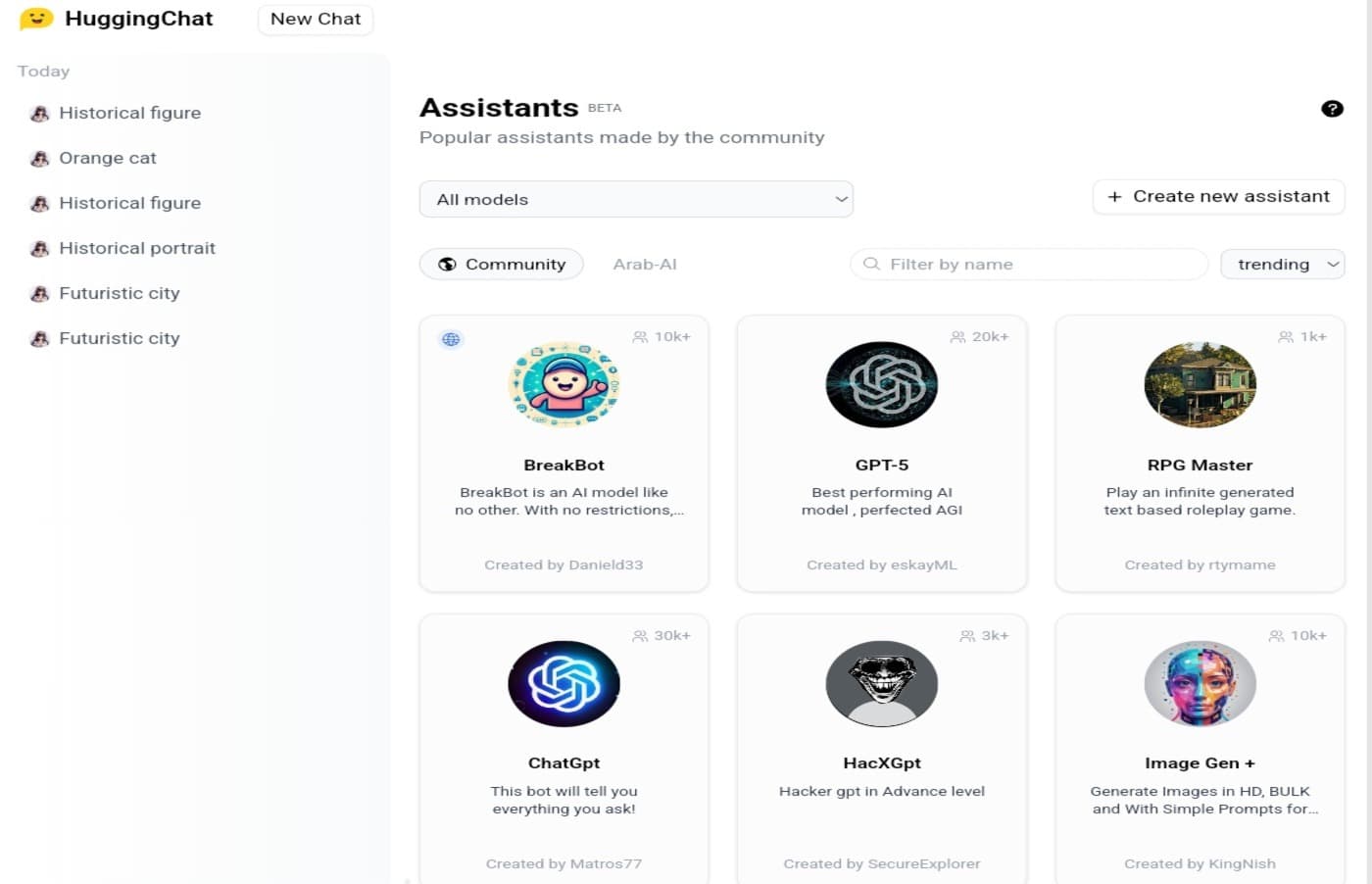Click the RPG Master house avatar
Image resolution: width=1372 pixels, height=884 pixels.
point(1200,384)
